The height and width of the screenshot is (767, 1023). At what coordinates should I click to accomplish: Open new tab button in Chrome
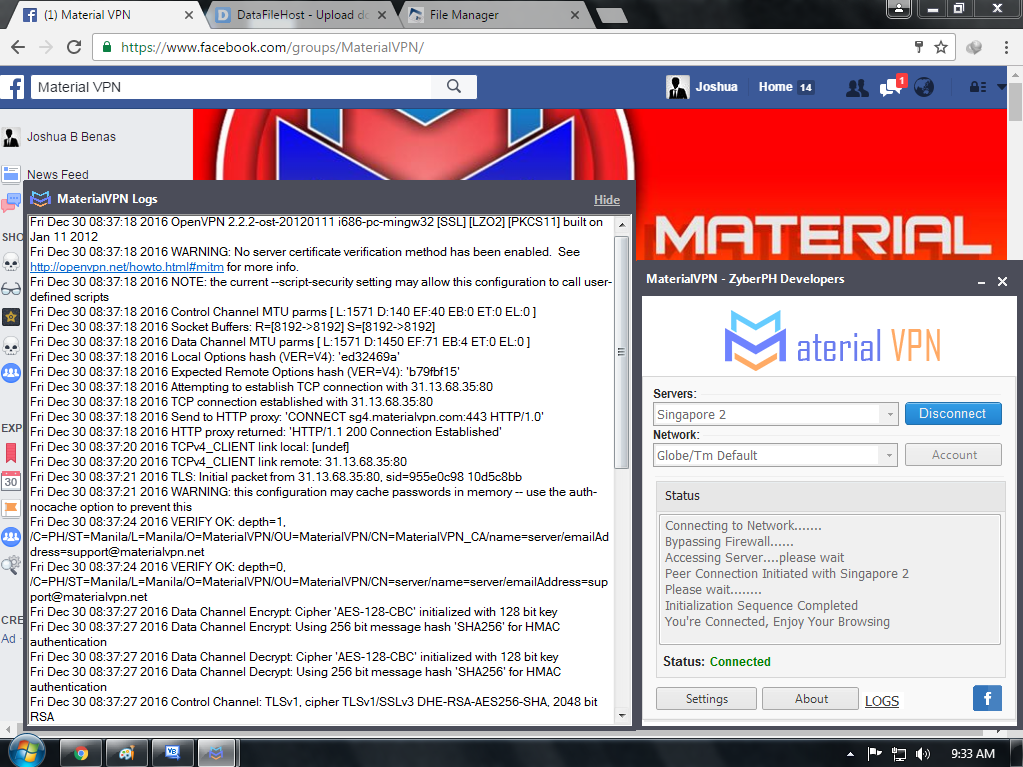pos(611,15)
